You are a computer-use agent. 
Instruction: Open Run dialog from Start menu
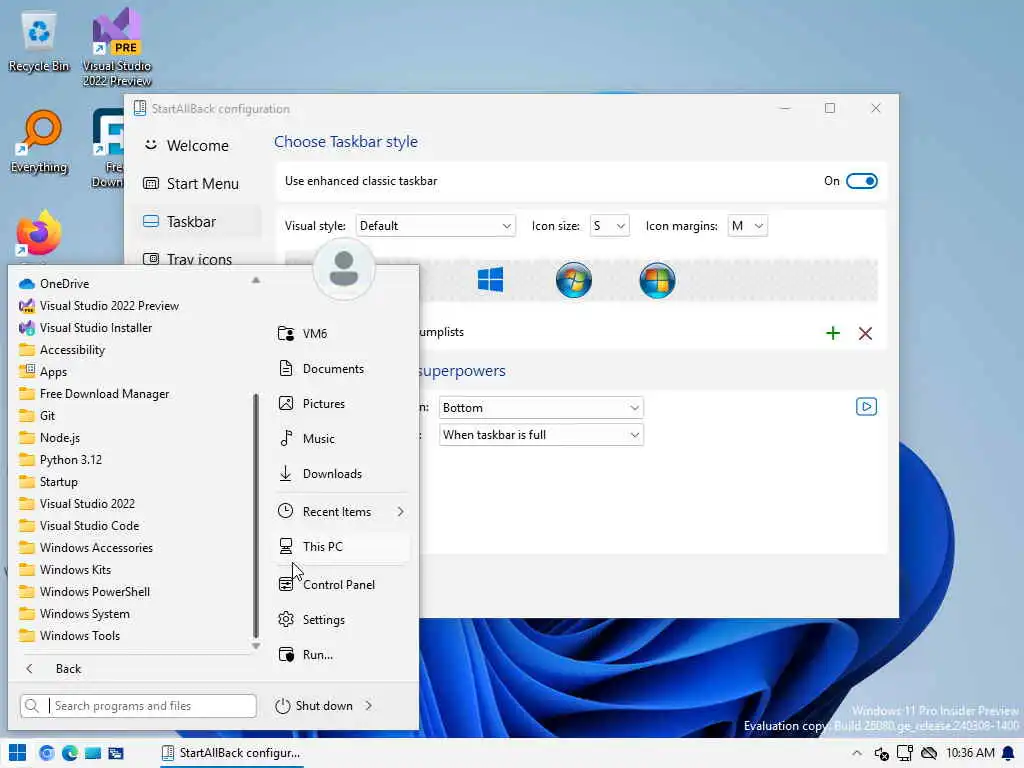(x=343, y=654)
